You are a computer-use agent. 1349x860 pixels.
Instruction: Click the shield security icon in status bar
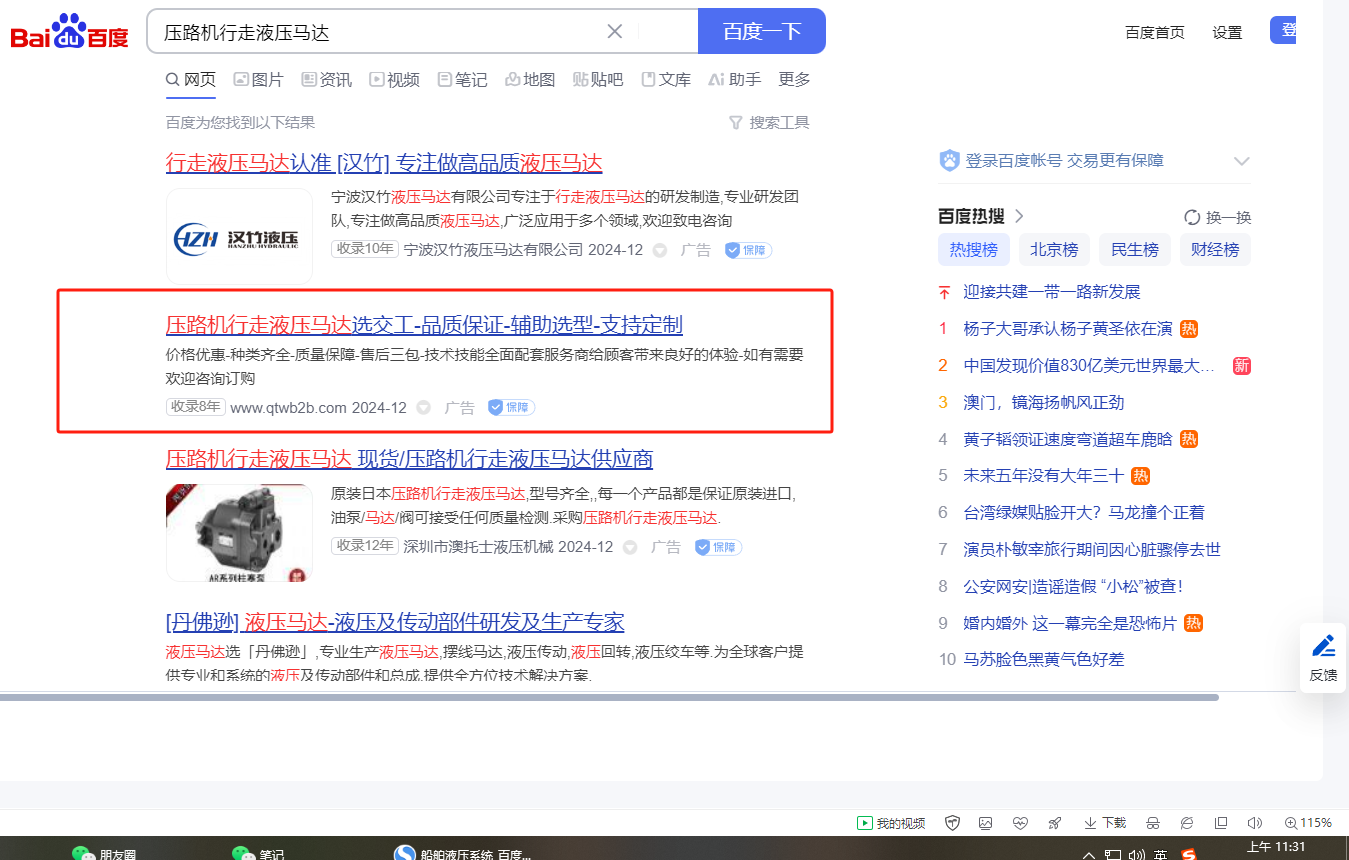tap(953, 823)
